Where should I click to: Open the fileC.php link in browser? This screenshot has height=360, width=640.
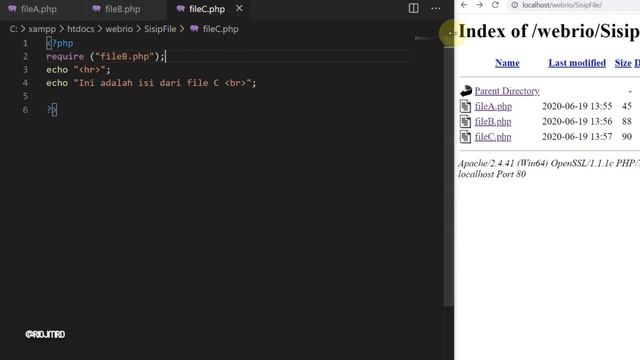pos(493,137)
